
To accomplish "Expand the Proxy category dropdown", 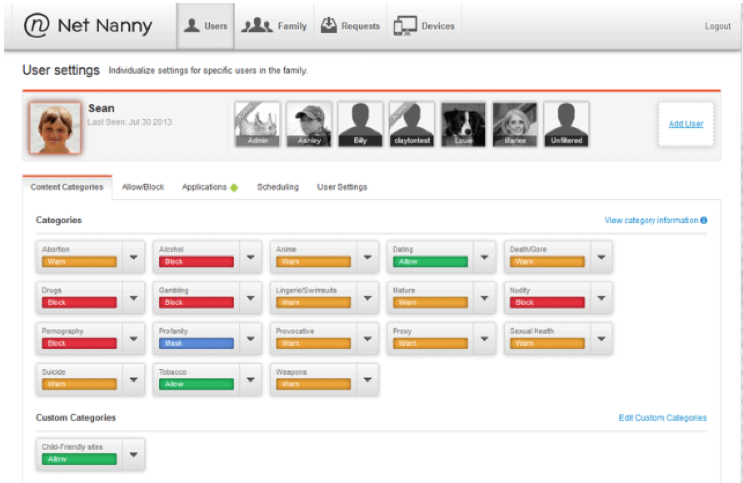I will tap(484, 339).
